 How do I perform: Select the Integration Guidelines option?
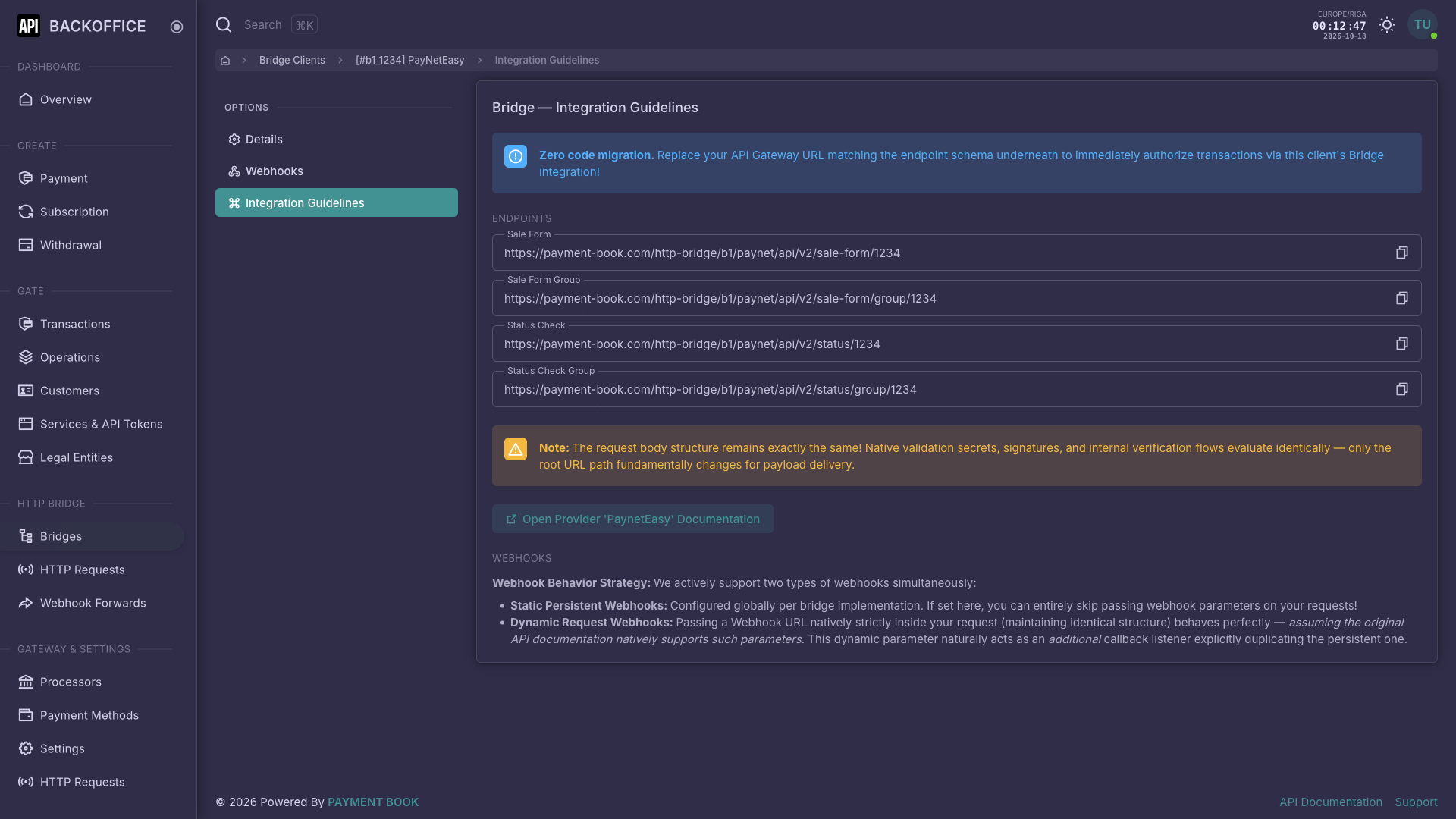point(337,202)
